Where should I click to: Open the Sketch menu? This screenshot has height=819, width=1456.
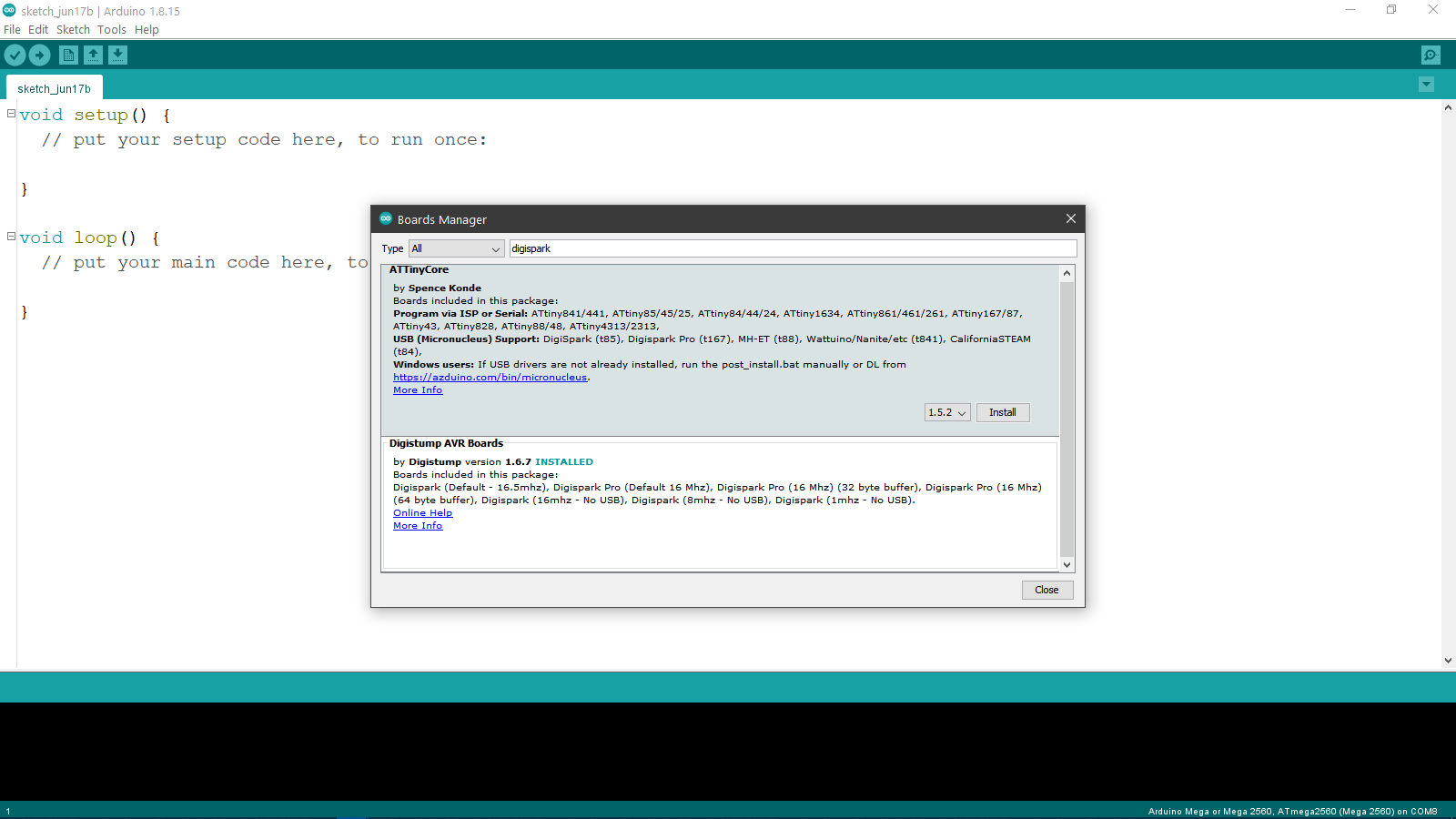pos(73,29)
